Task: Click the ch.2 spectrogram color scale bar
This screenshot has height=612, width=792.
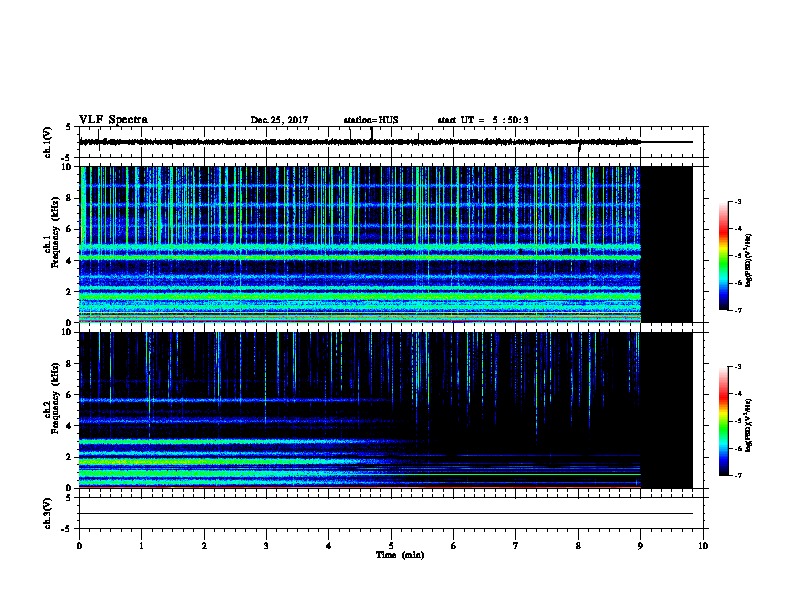Action: coord(723,421)
